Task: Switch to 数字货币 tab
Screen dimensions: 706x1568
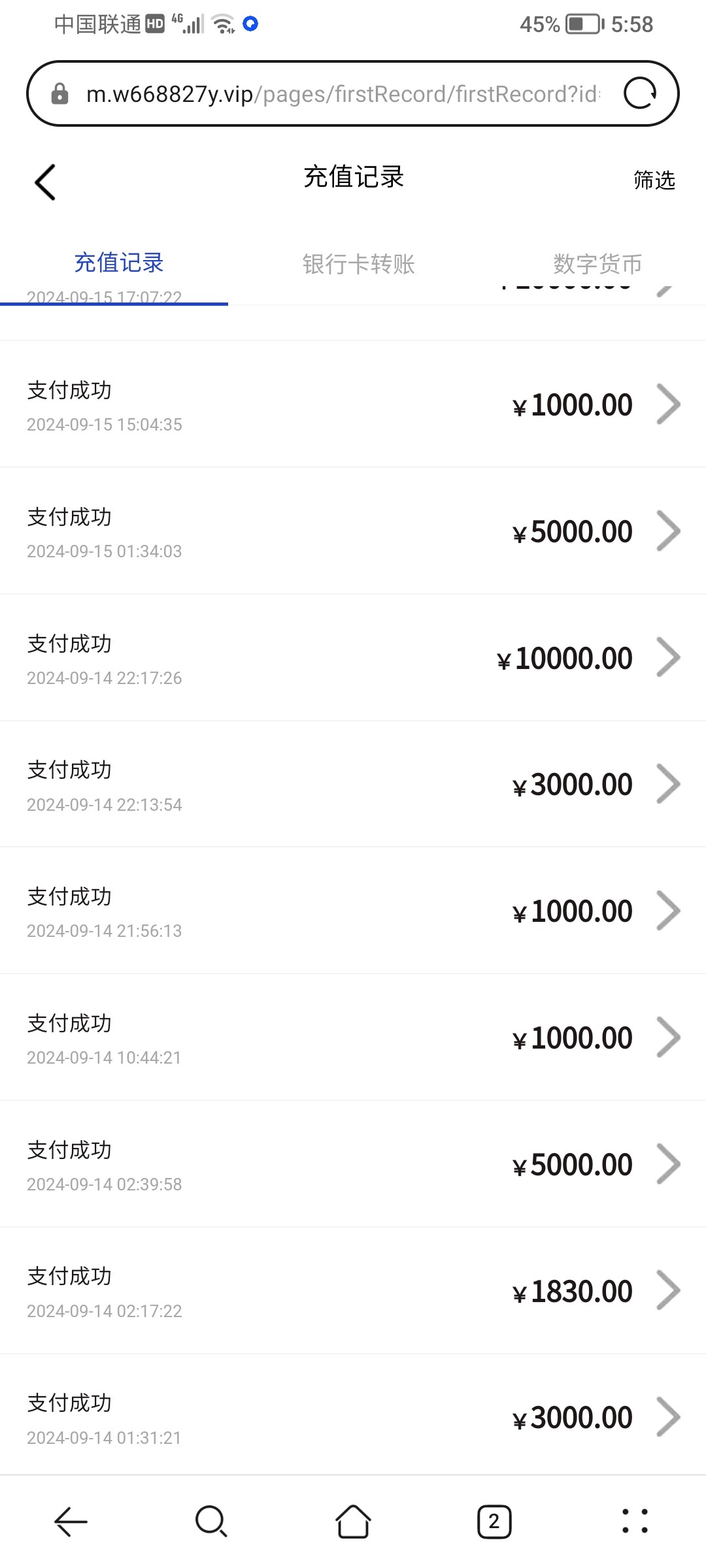Action: click(597, 264)
